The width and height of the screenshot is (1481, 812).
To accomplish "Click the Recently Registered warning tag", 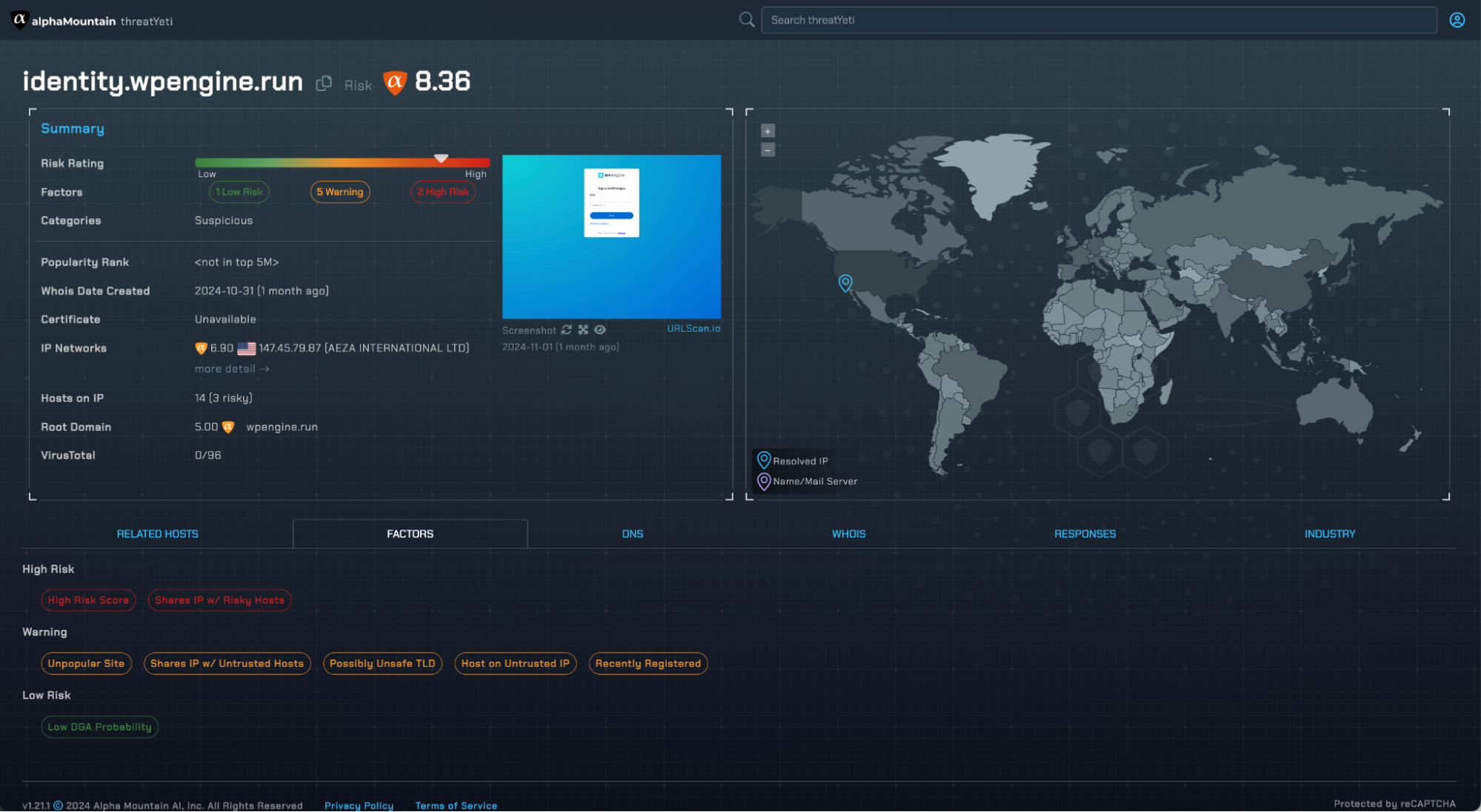I will (648, 664).
